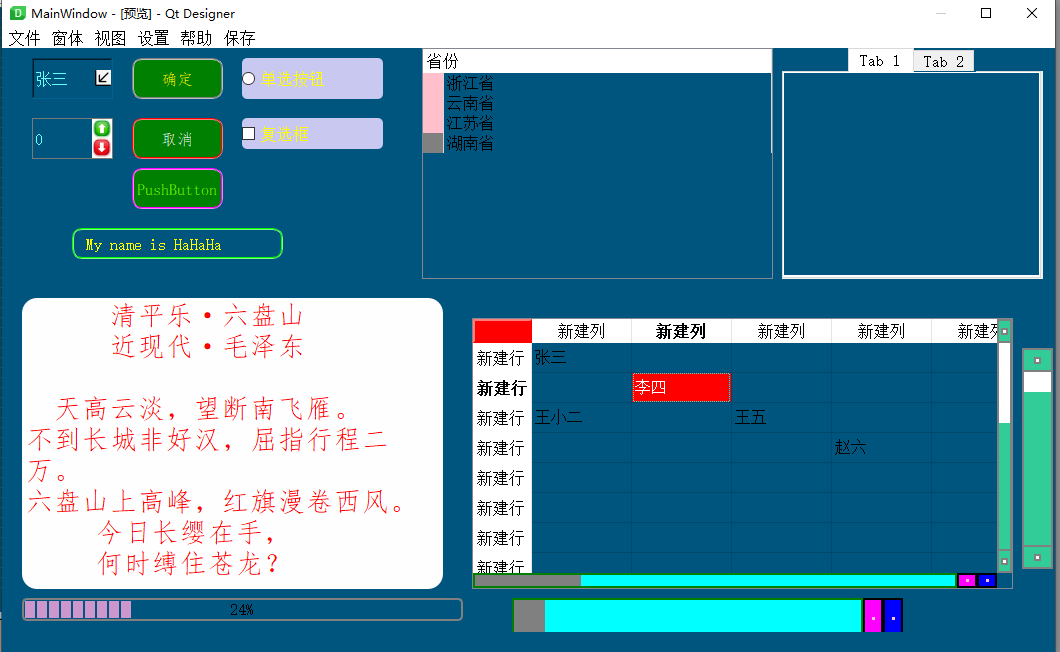1060x652 pixels.
Task: Select 云南省 in the province list
Action: coord(469,103)
